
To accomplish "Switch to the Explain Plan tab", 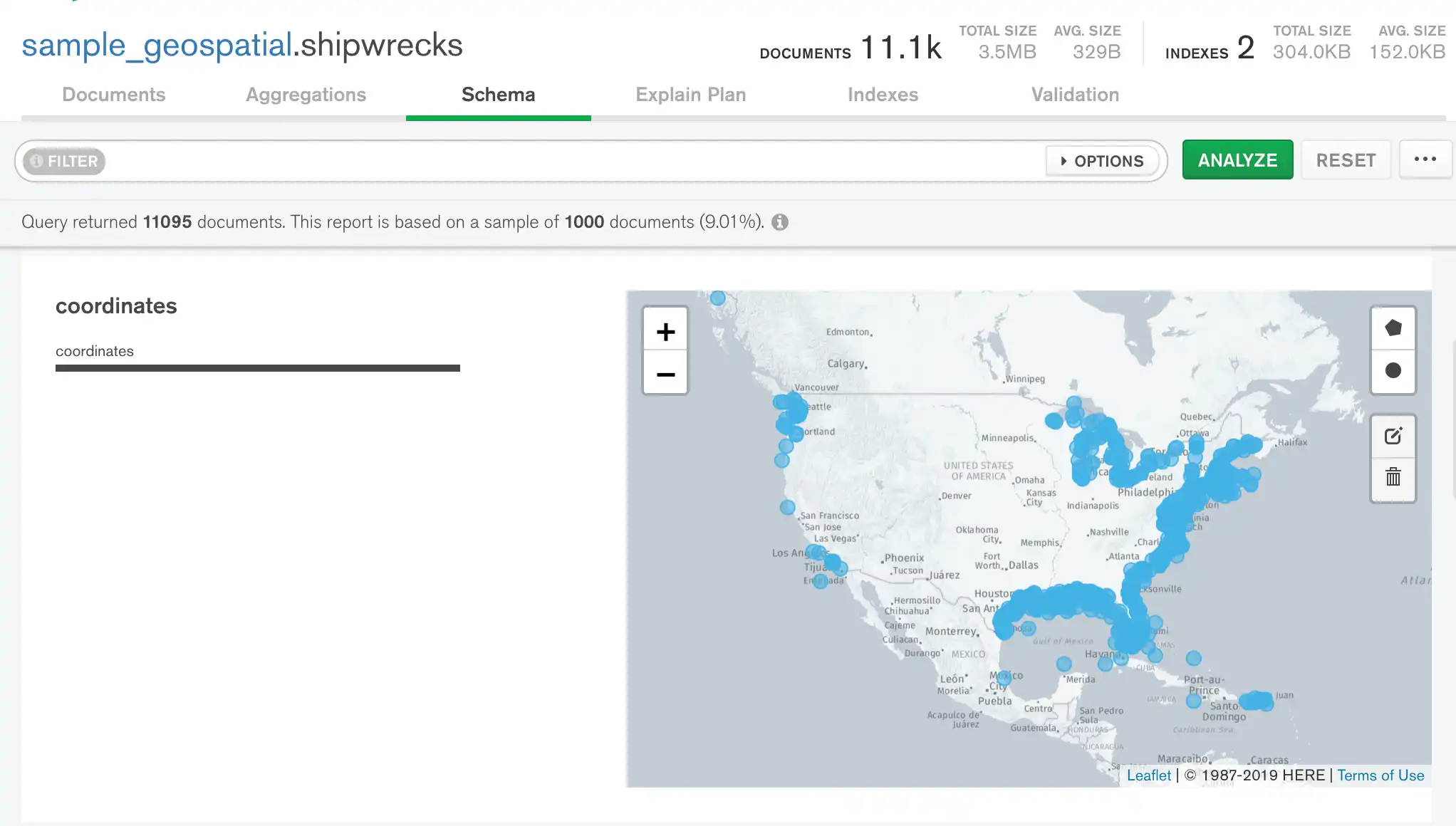I will pyautogui.click(x=691, y=95).
